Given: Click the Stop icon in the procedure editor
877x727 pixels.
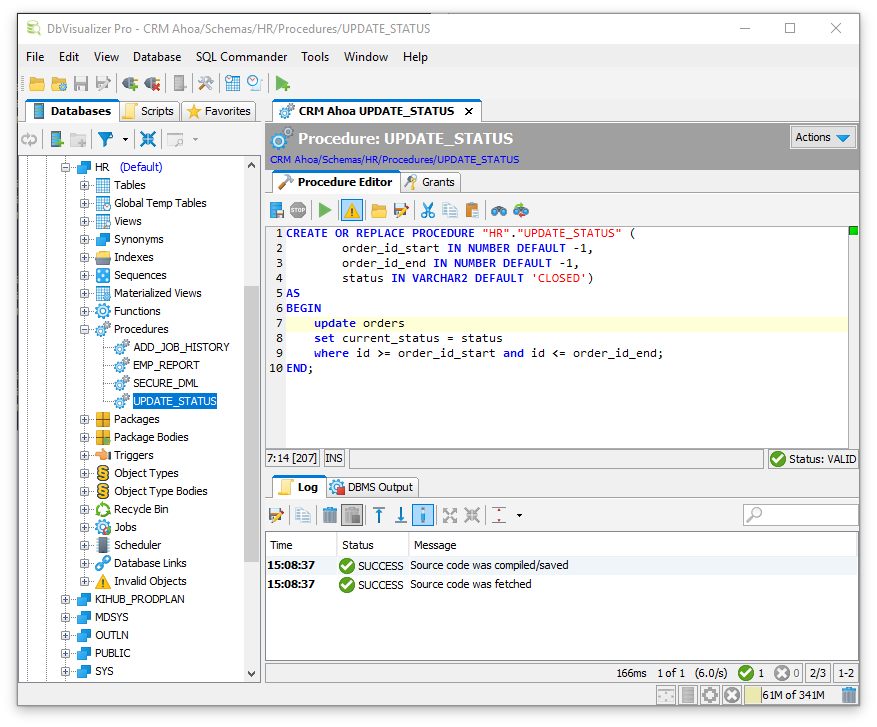Looking at the screenshot, I should 298,210.
